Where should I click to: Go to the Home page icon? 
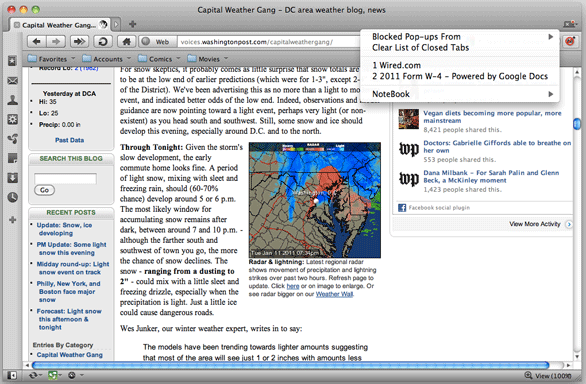pyautogui.click(x=127, y=42)
